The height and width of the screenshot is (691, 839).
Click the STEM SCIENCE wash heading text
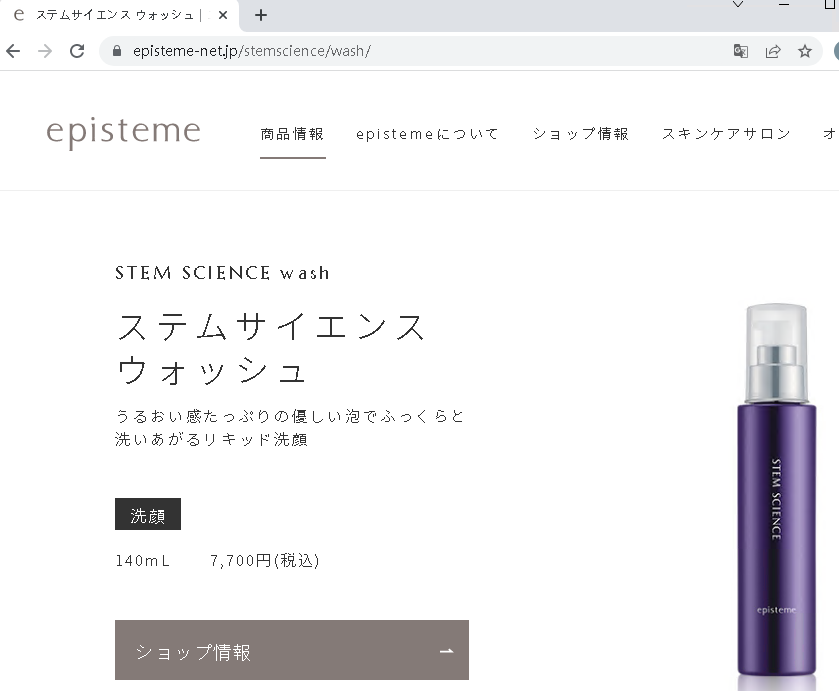222,273
